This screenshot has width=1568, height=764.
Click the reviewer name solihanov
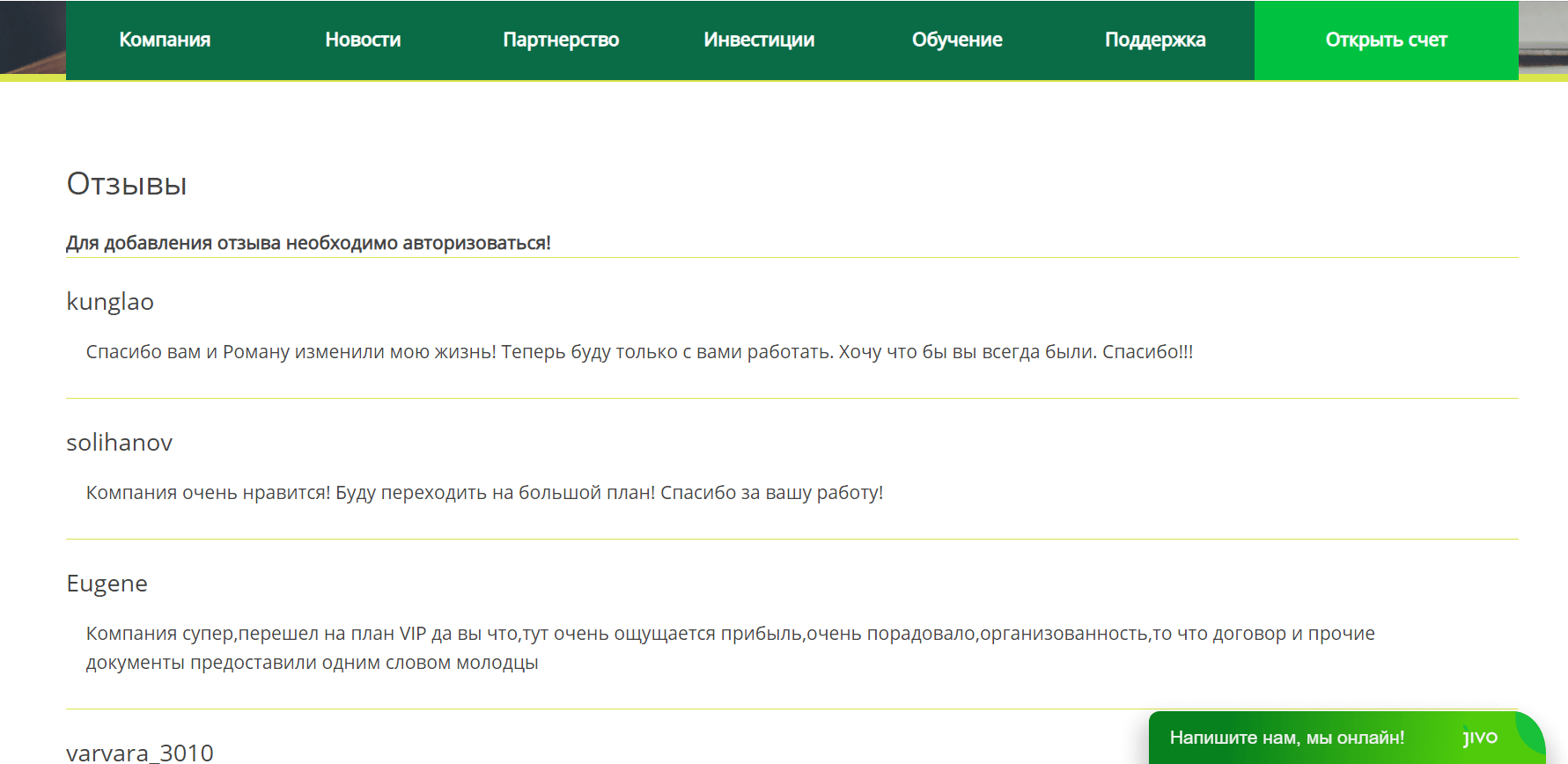tap(120, 443)
